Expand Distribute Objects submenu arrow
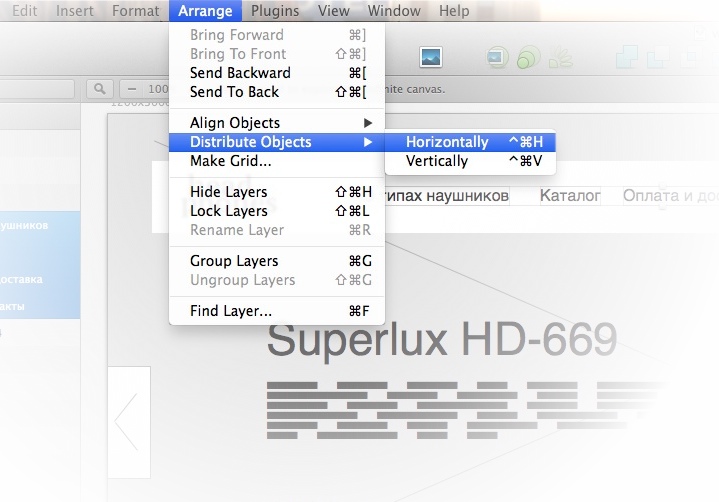 click(x=368, y=142)
